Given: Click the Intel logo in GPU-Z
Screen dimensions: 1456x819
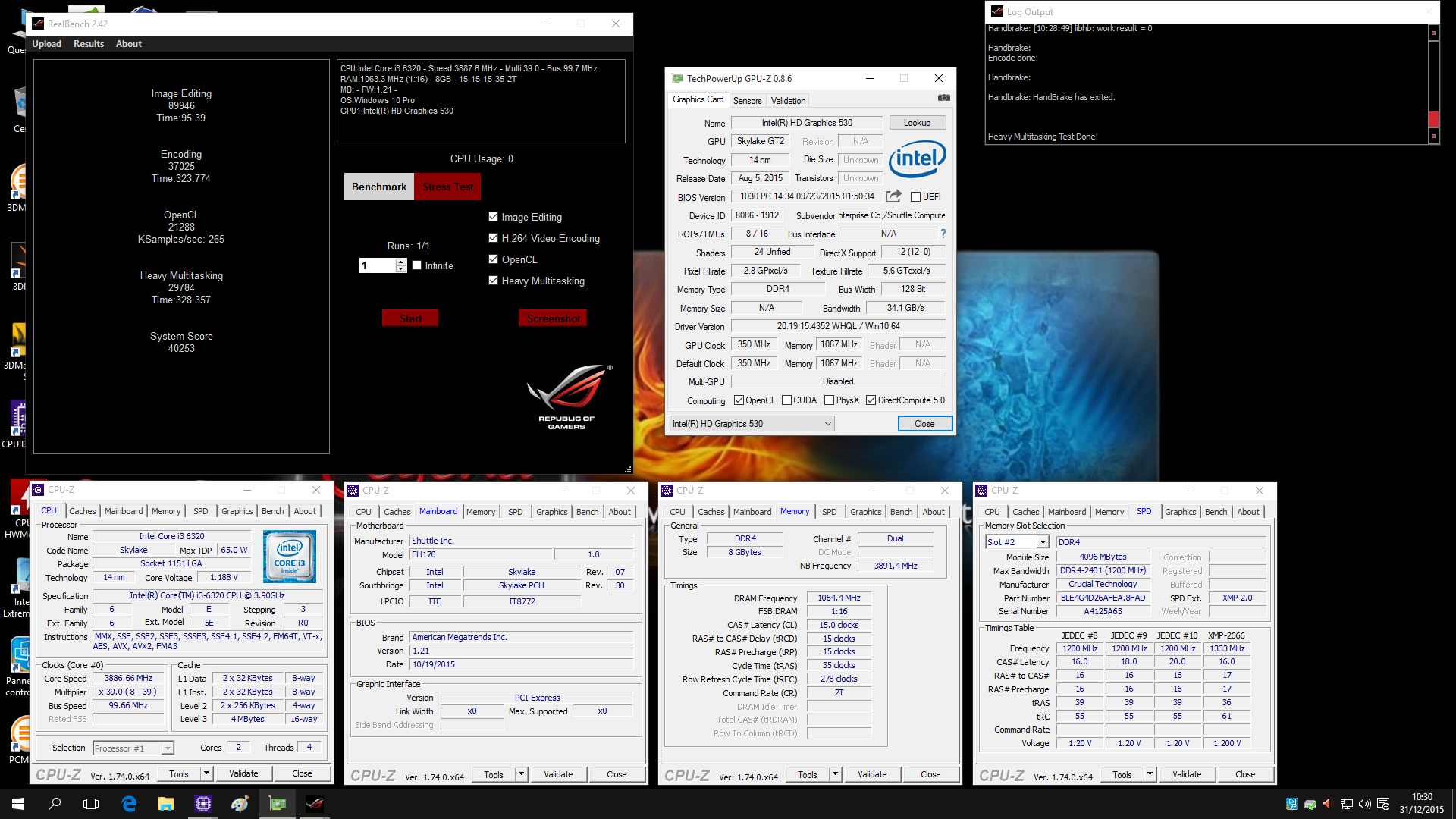Looking at the screenshot, I should point(917,158).
